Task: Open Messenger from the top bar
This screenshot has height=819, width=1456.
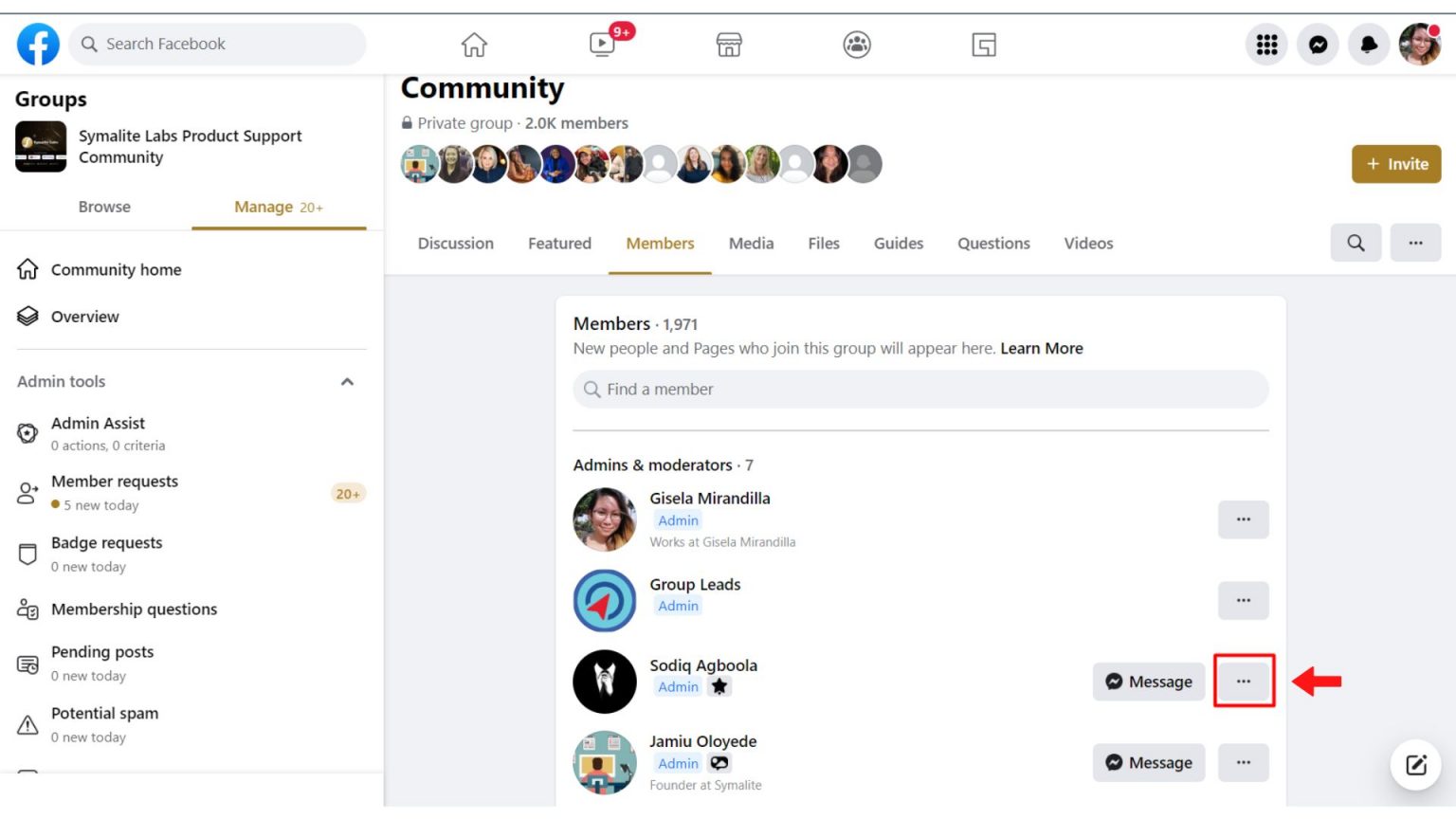Action: coord(1318,44)
